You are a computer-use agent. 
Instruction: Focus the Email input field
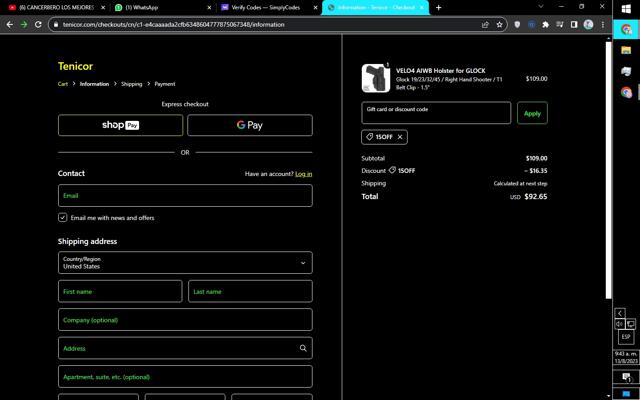(x=185, y=196)
